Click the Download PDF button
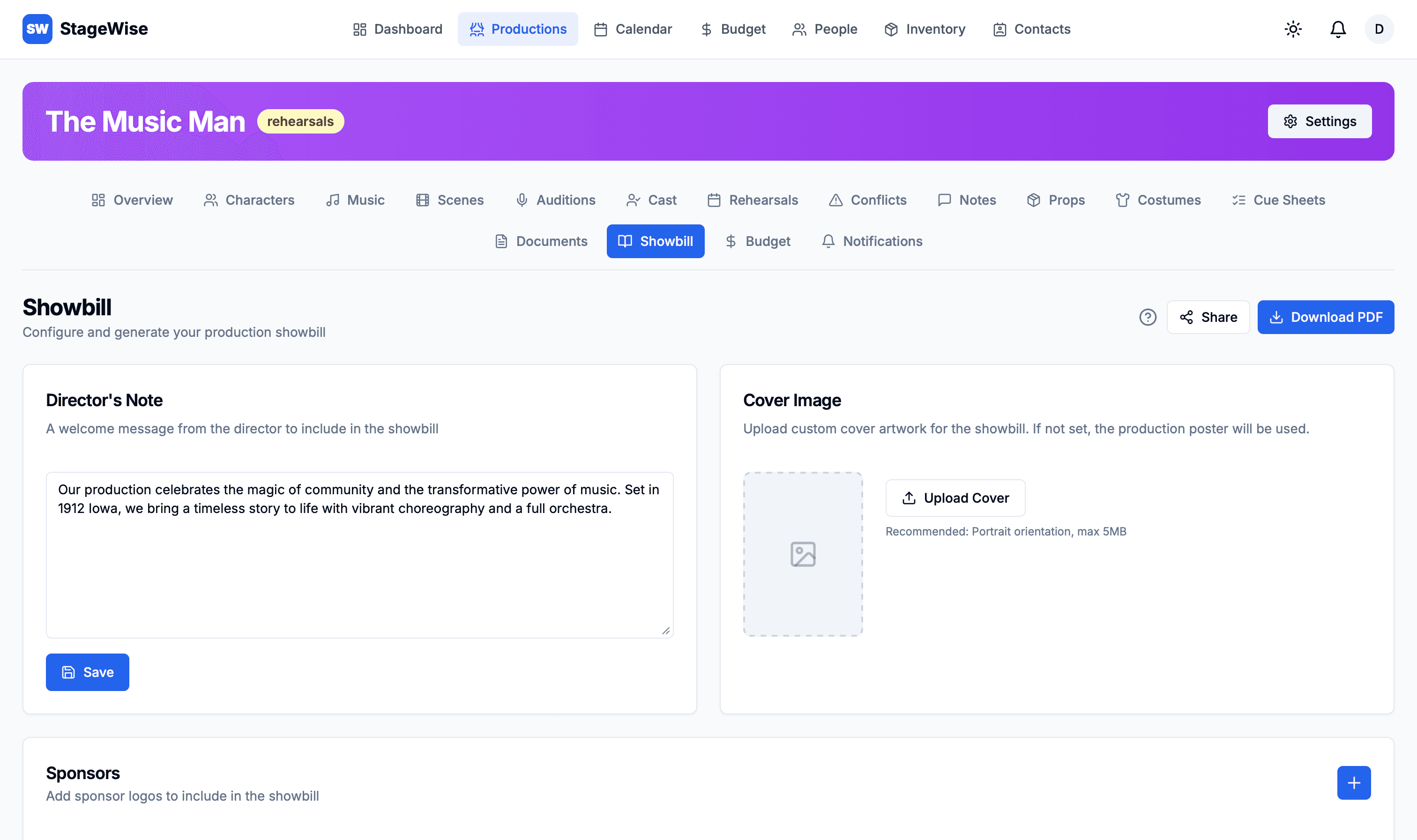 [x=1325, y=317]
